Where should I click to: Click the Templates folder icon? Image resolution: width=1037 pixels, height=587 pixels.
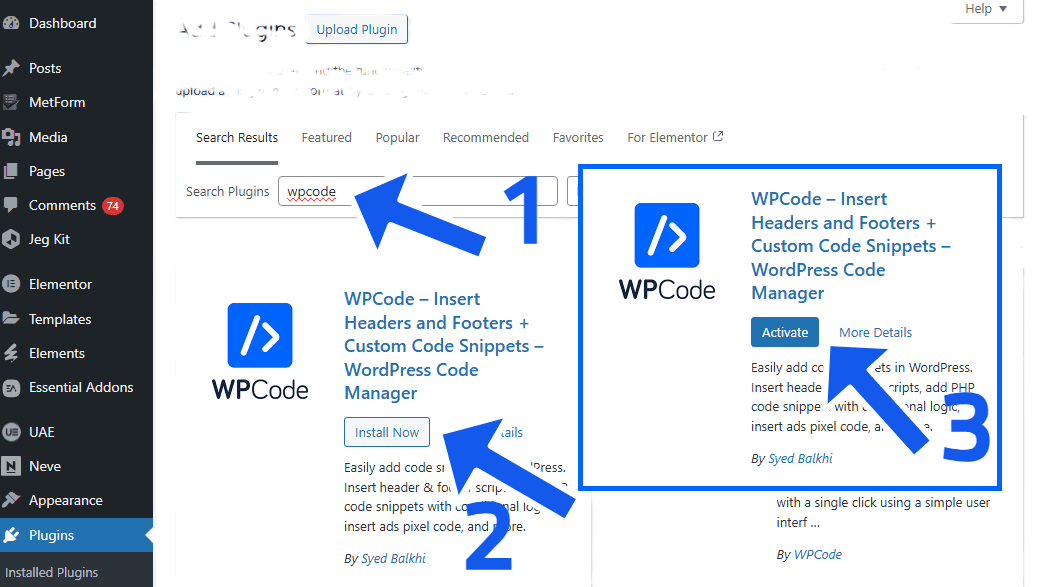[11, 319]
